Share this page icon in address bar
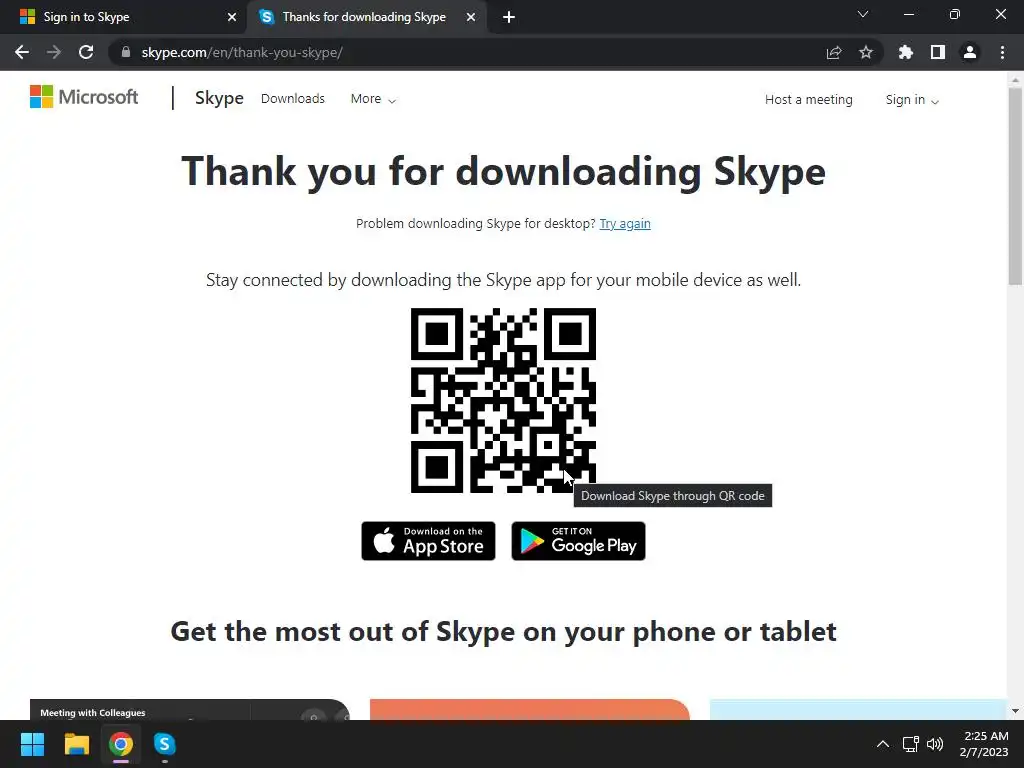1024x768 pixels. 834,52
